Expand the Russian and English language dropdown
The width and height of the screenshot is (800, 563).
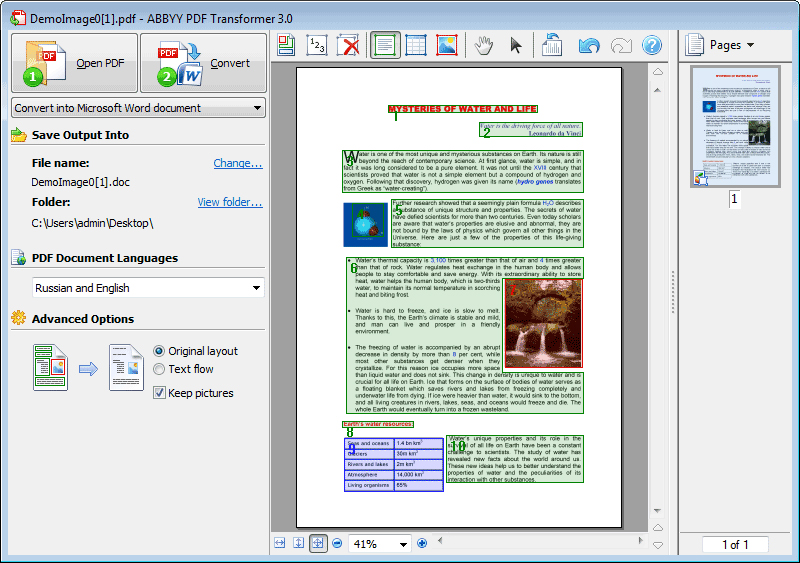click(x=148, y=288)
